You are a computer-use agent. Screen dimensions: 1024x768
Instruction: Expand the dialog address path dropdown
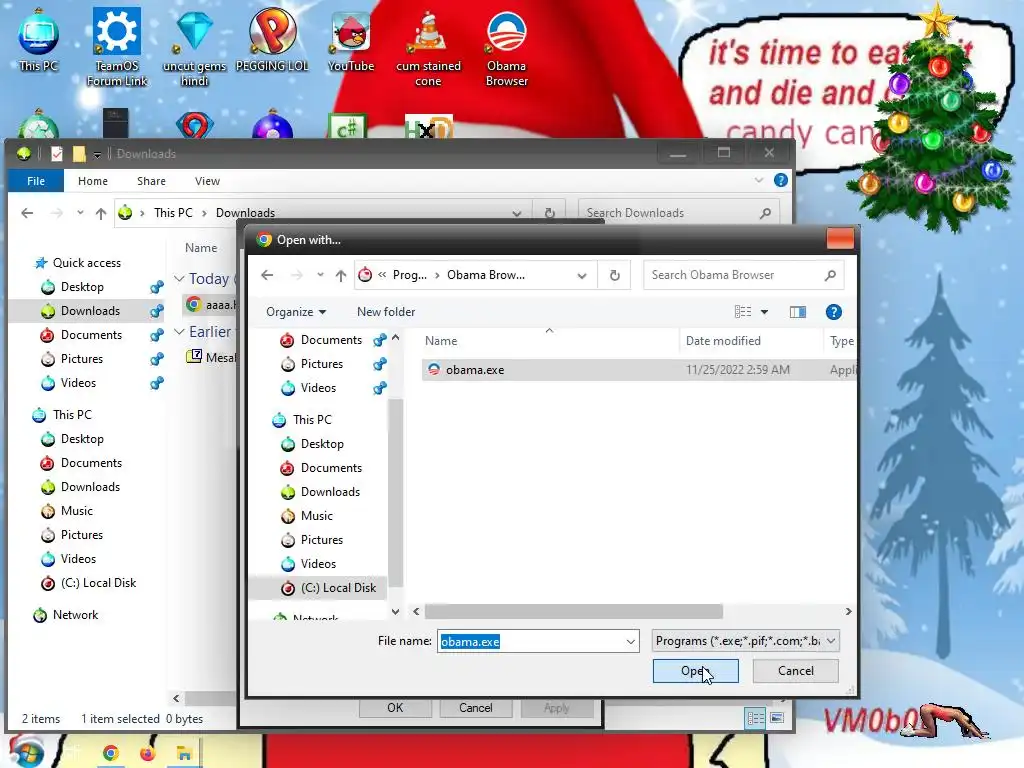(x=581, y=276)
